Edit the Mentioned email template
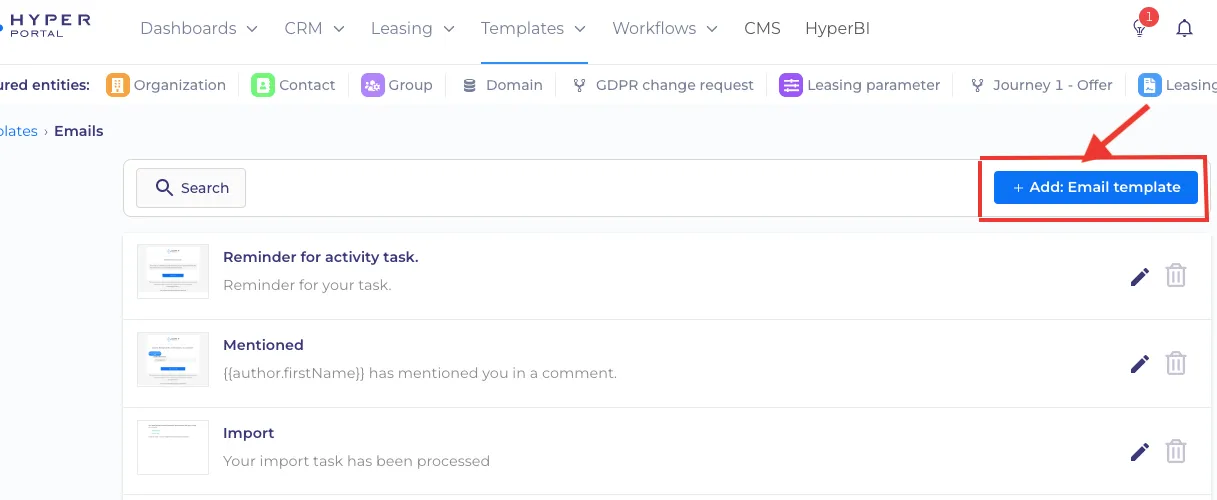The width and height of the screenshot is (1217, 500). pyautogui.click(x=1140, y=364)
